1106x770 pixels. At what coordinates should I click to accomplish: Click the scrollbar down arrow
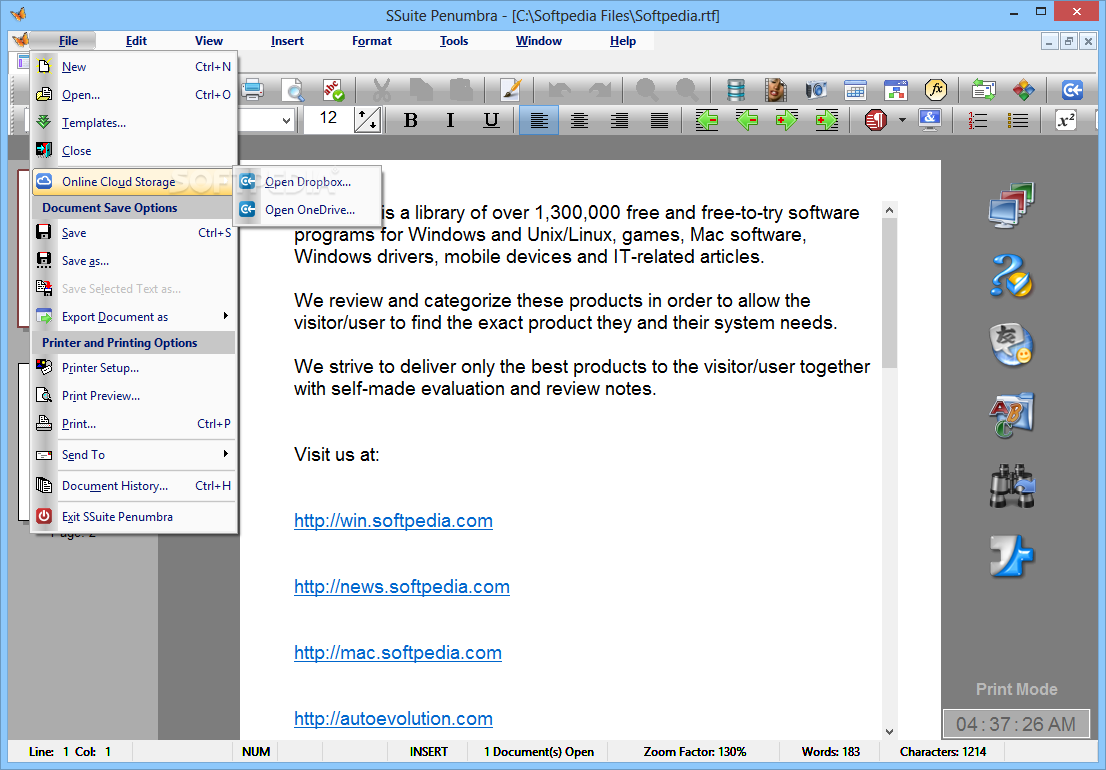pyautogui.click(x=889, y=732)
